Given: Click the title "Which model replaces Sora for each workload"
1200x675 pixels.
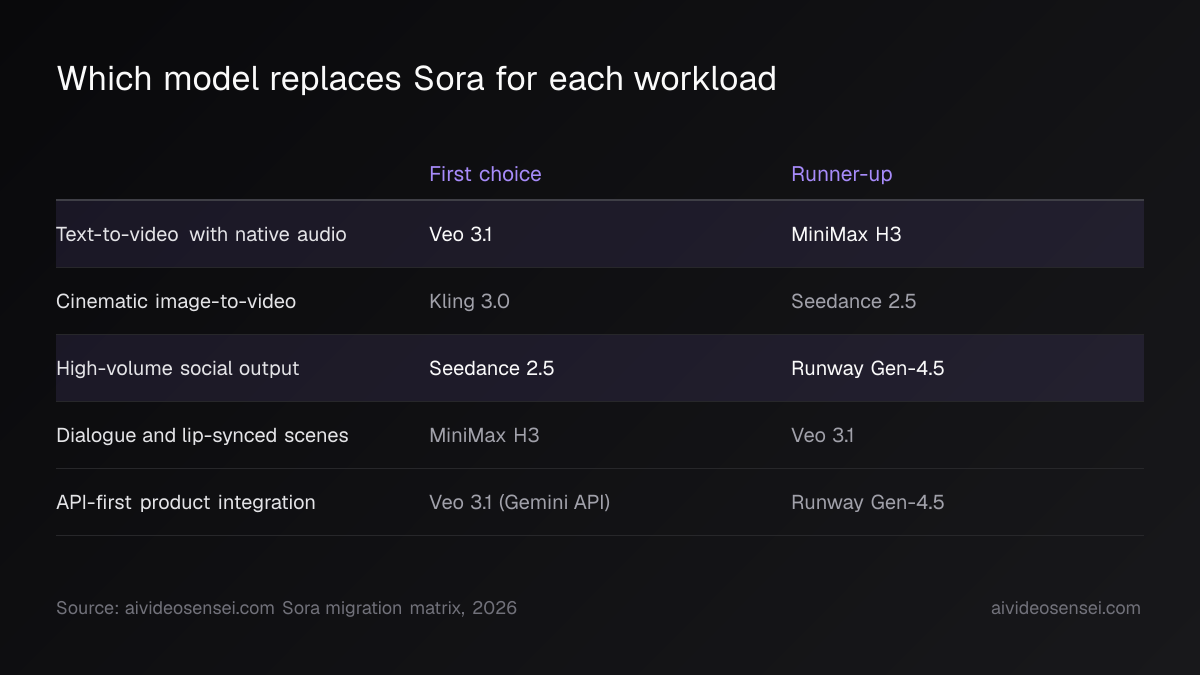Looking at the screenshot, I should (x=416, y=78).
